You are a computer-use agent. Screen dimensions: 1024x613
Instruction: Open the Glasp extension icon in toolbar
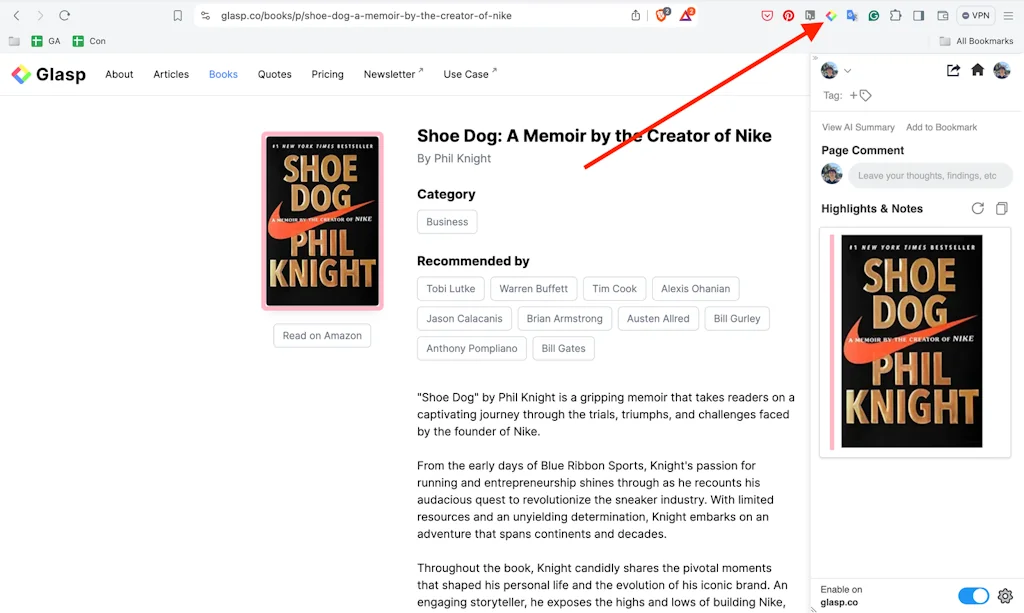[x=832, y=15]
